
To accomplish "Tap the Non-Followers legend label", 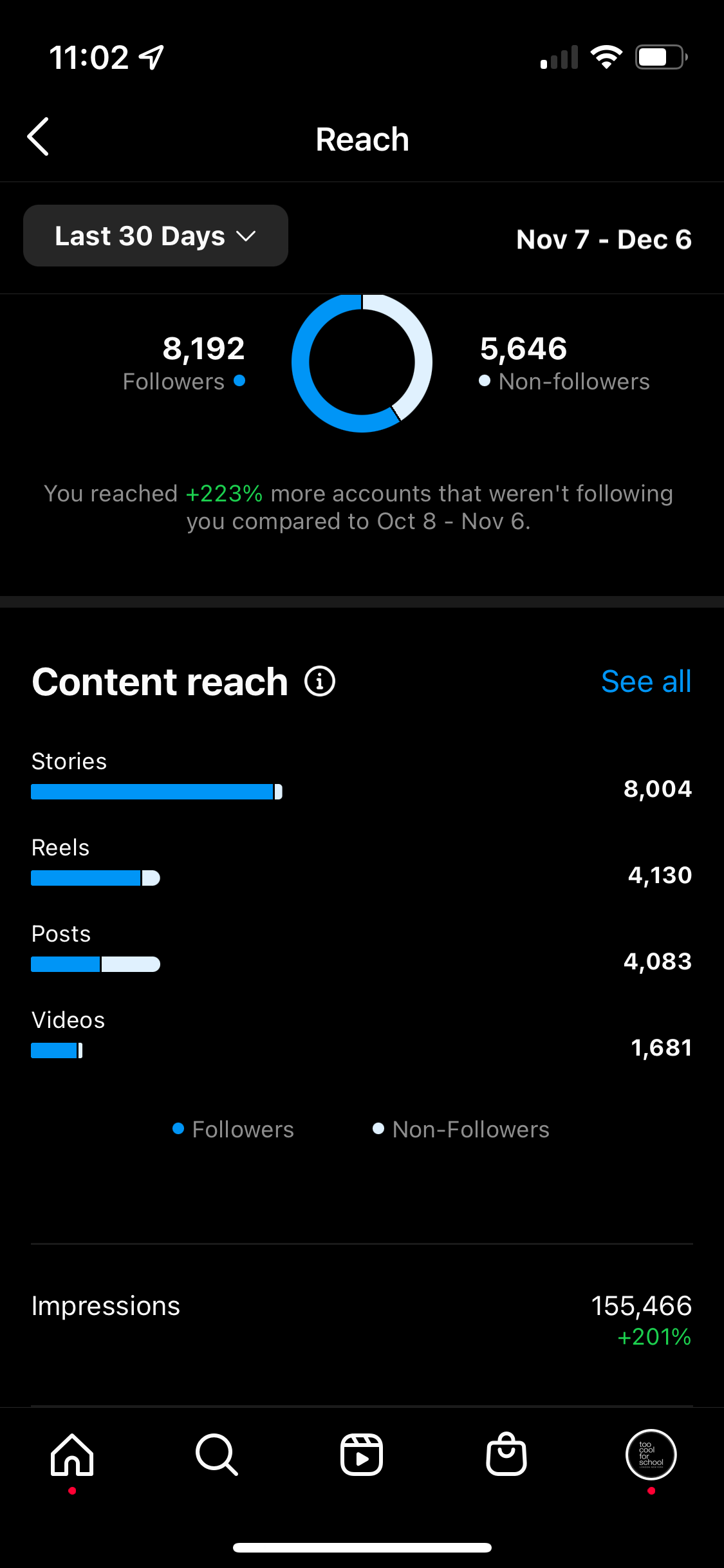I will [470, 1130].
